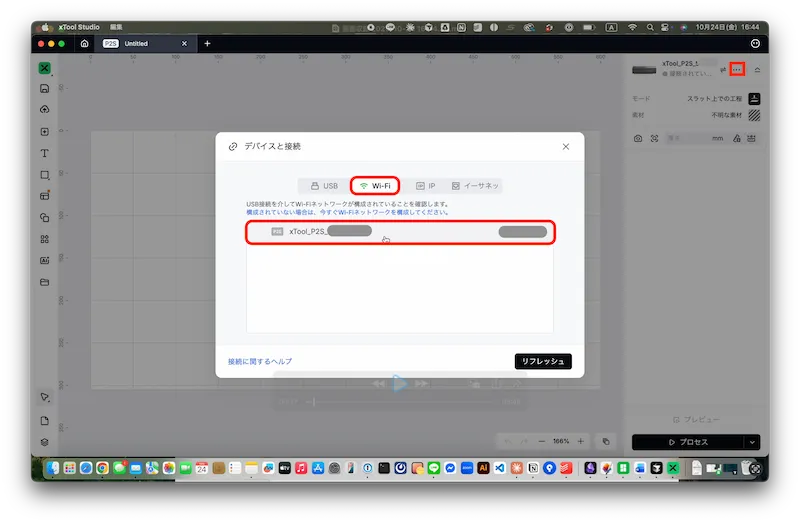Switch to the IP connection tab

pos(425,186)
